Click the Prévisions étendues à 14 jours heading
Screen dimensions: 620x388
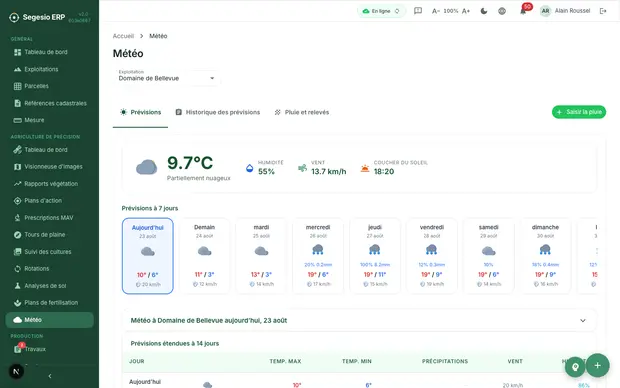point(175,344)
